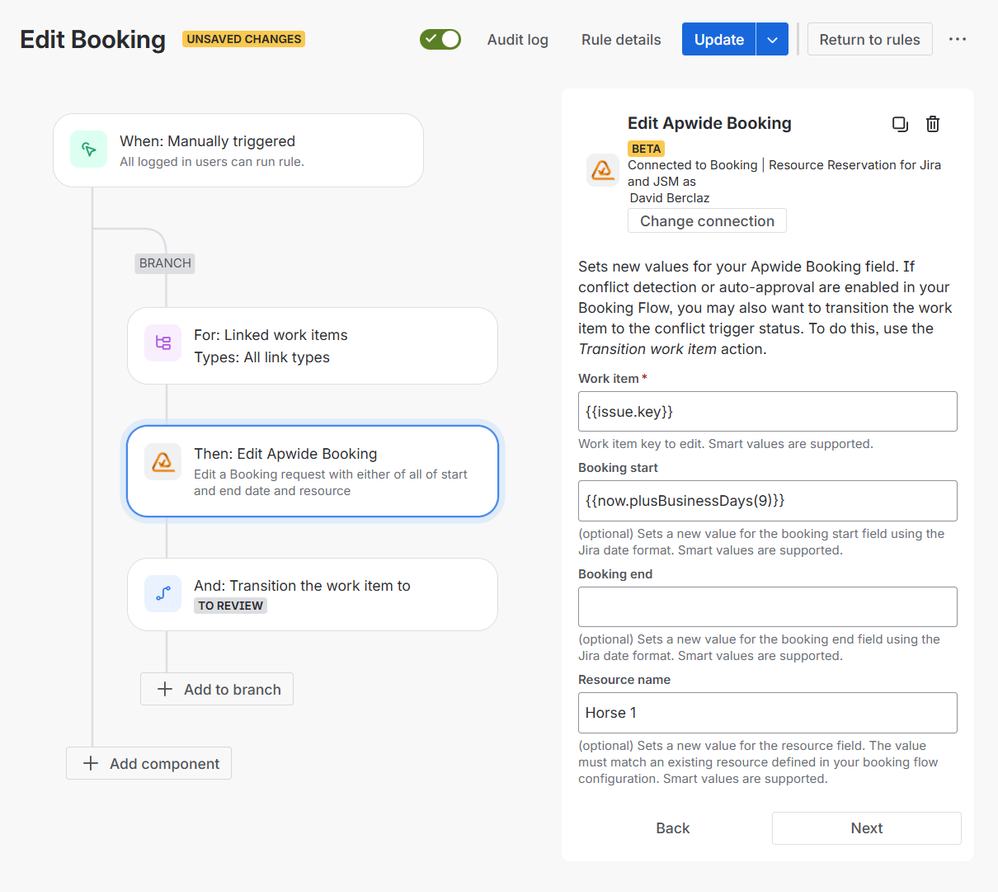Expand the BRANCH label section

click(x=164, y=263)
